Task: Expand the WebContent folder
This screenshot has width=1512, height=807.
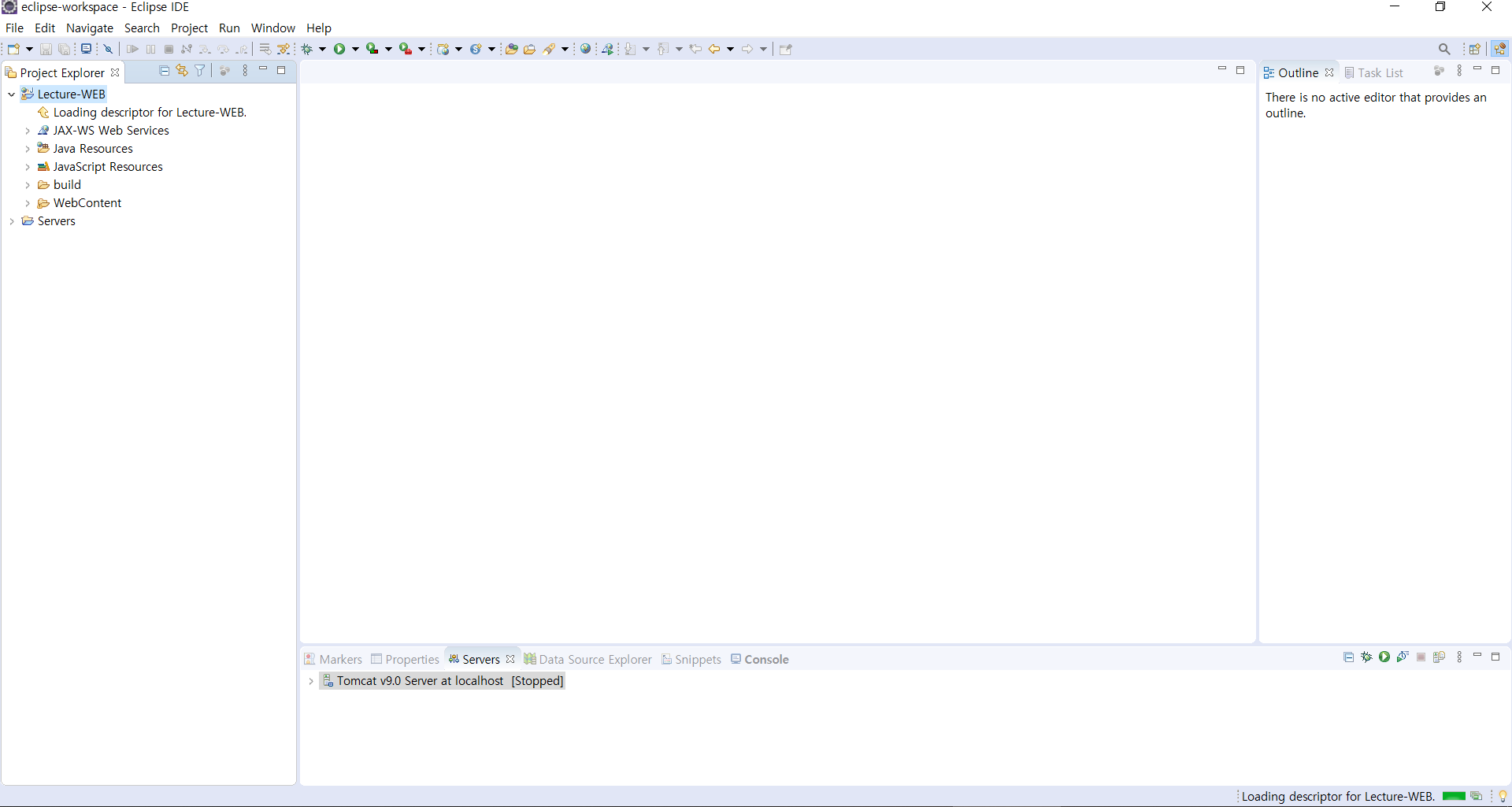Action: click(28, 203)
